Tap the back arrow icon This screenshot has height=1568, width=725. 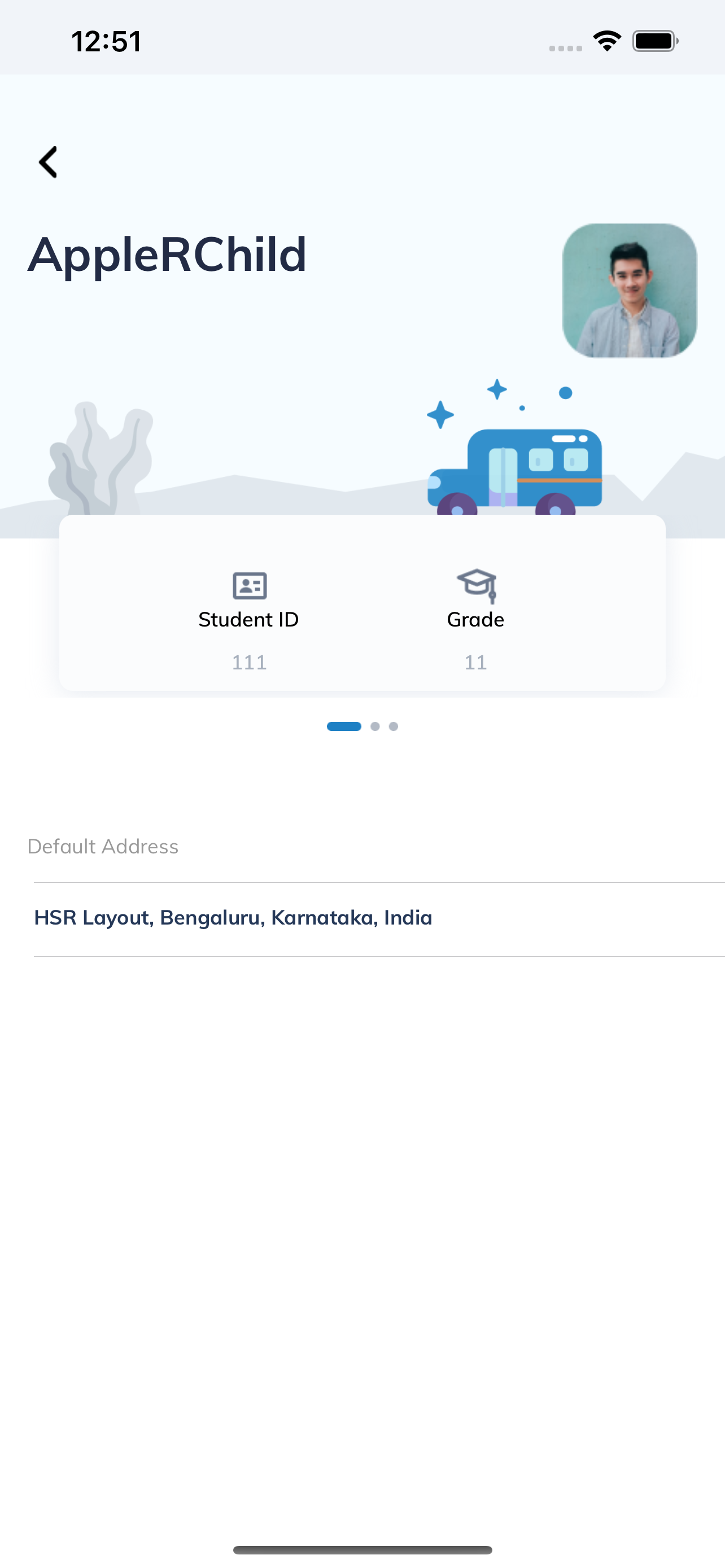(48, 162)
